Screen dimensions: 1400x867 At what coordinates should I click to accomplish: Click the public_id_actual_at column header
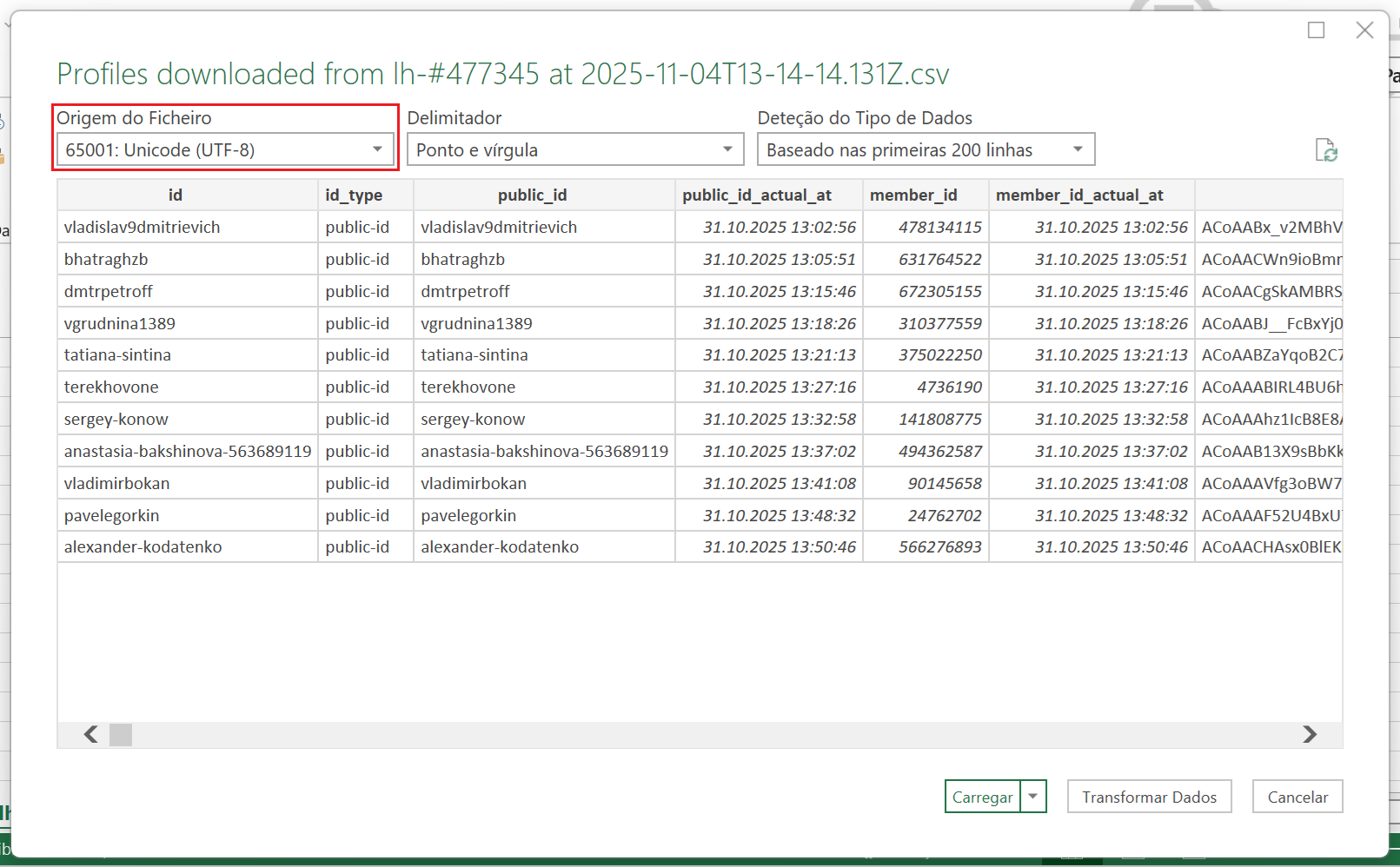(756, 195)
